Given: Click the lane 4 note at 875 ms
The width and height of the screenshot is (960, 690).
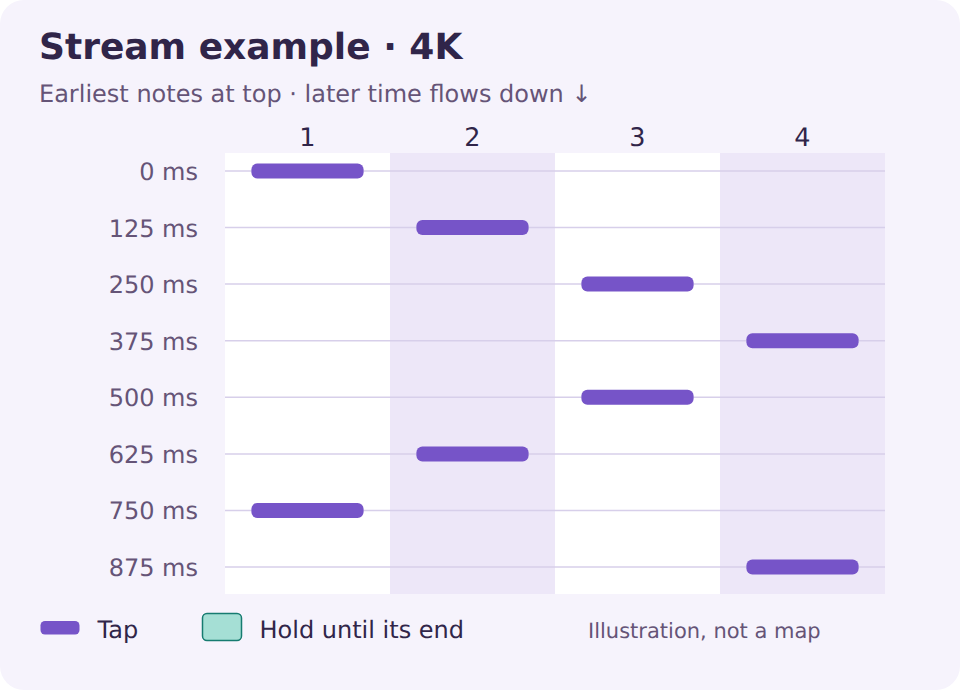Looking at the screenshot, I should pyautogui.click(x=802, y=567).
